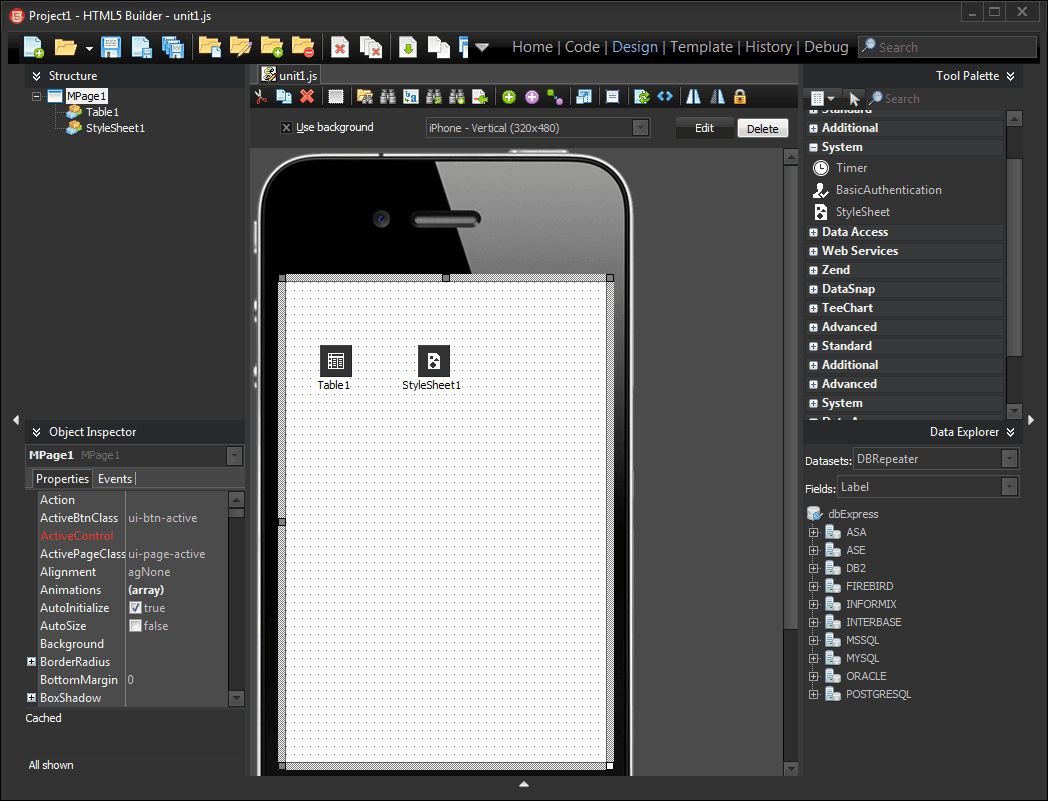Click the Edit device button

pyautogui.click(x=704, y=128)
